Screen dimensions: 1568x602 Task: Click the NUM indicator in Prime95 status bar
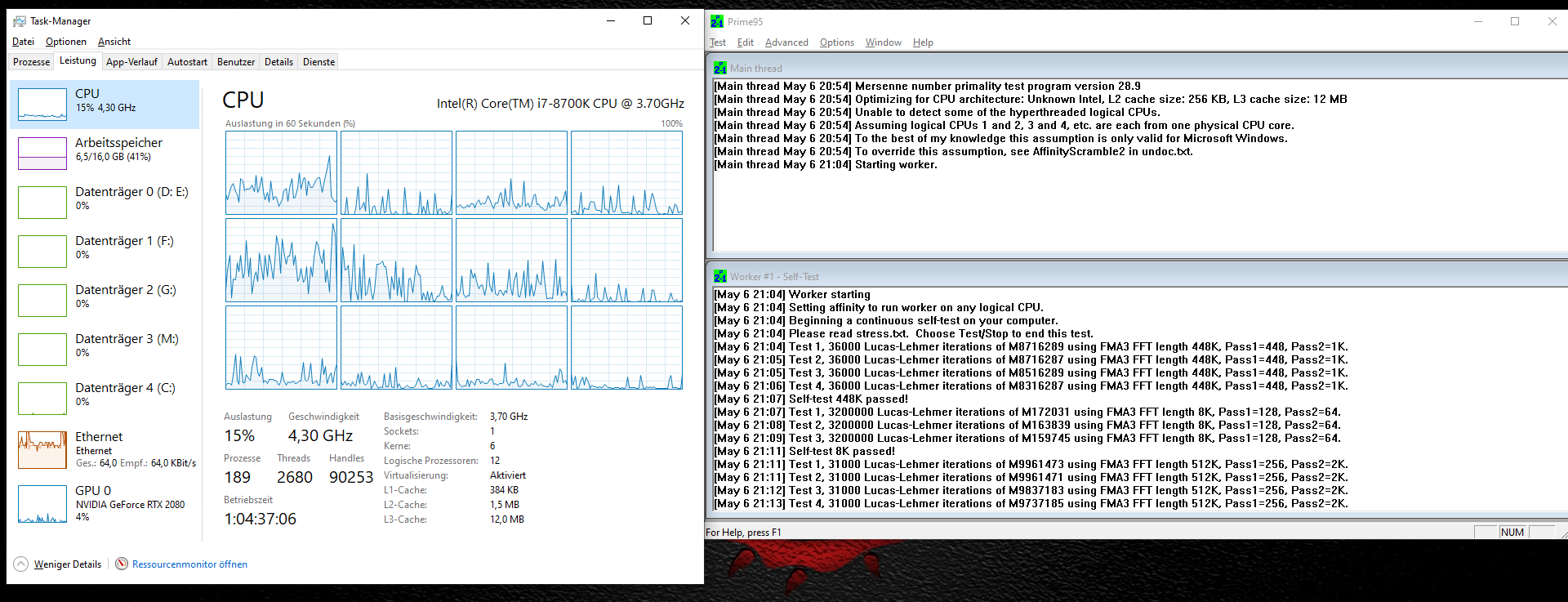(x=1512, y=532)
